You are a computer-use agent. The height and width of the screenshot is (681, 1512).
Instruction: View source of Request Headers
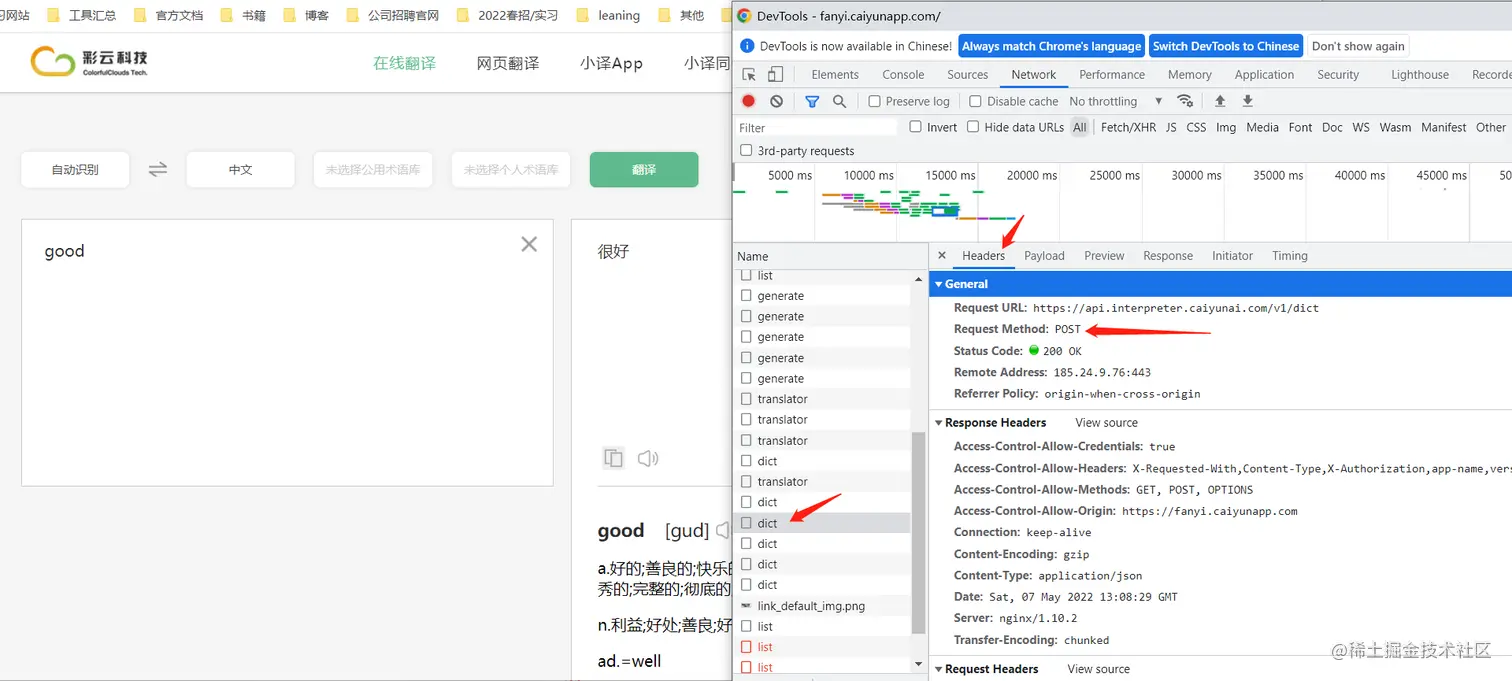click(1098, 669)
